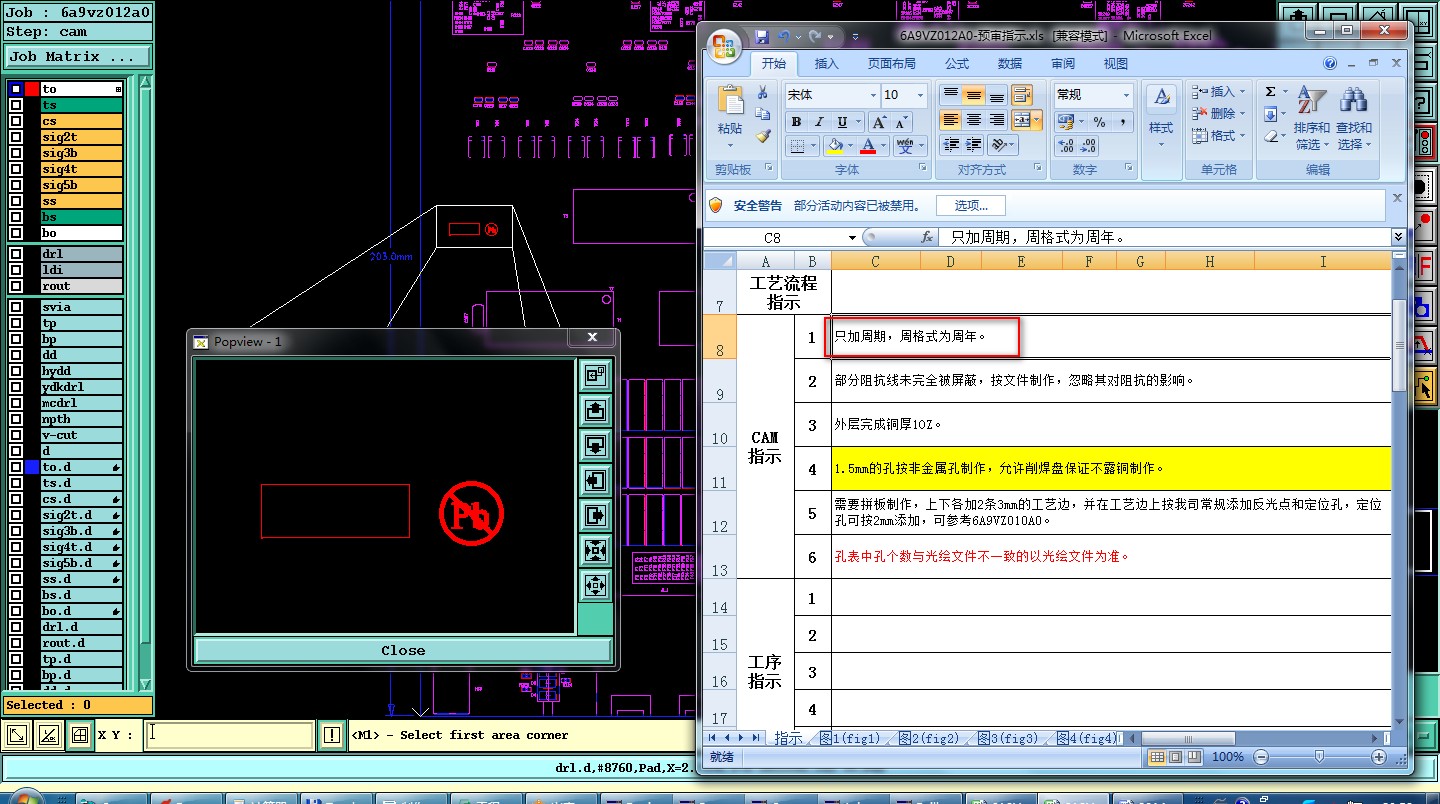Select the font color red A swatch

[x=867, y=146]
